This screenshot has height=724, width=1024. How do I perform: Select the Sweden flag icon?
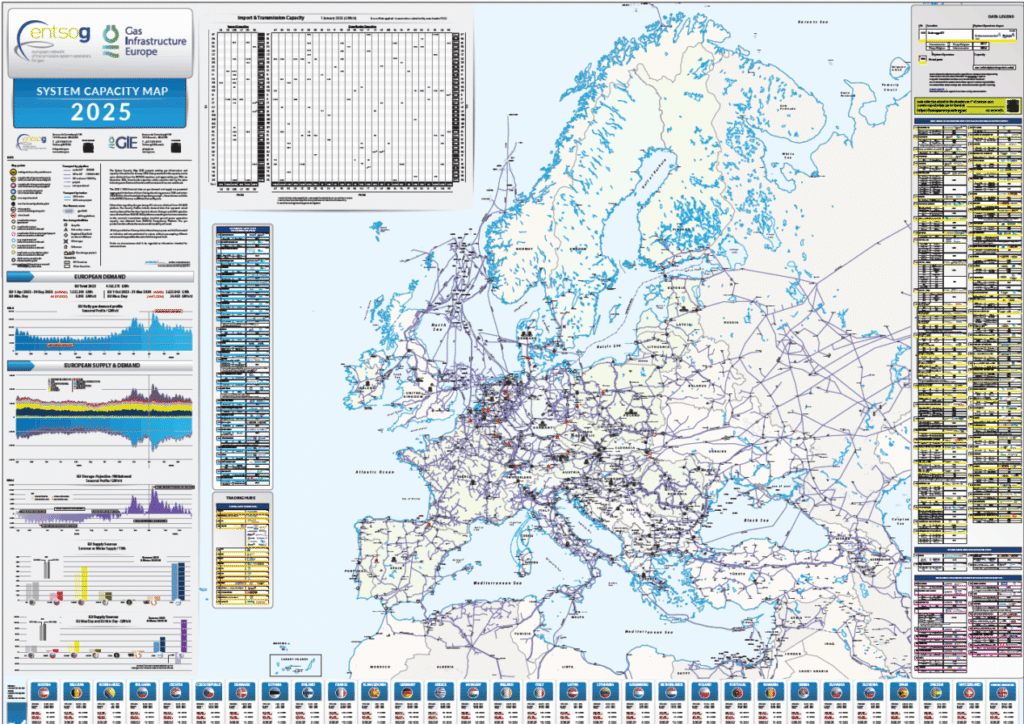(936, 692)
